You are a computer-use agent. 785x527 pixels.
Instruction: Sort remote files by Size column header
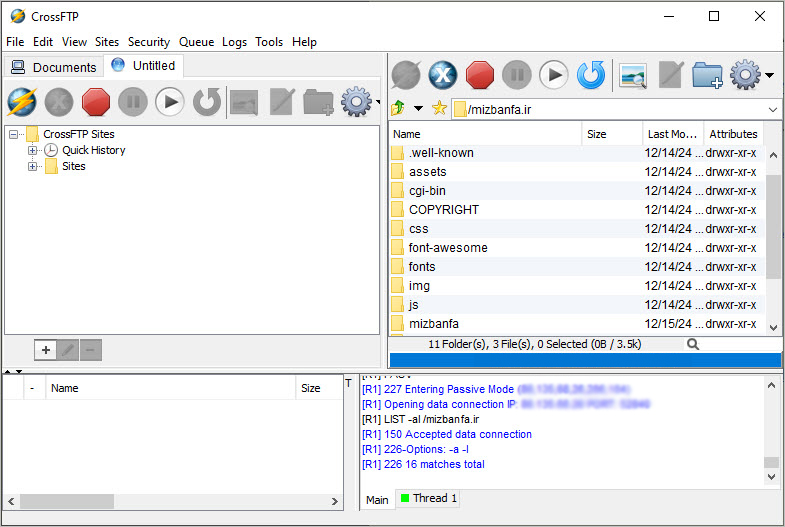point(612,134)
